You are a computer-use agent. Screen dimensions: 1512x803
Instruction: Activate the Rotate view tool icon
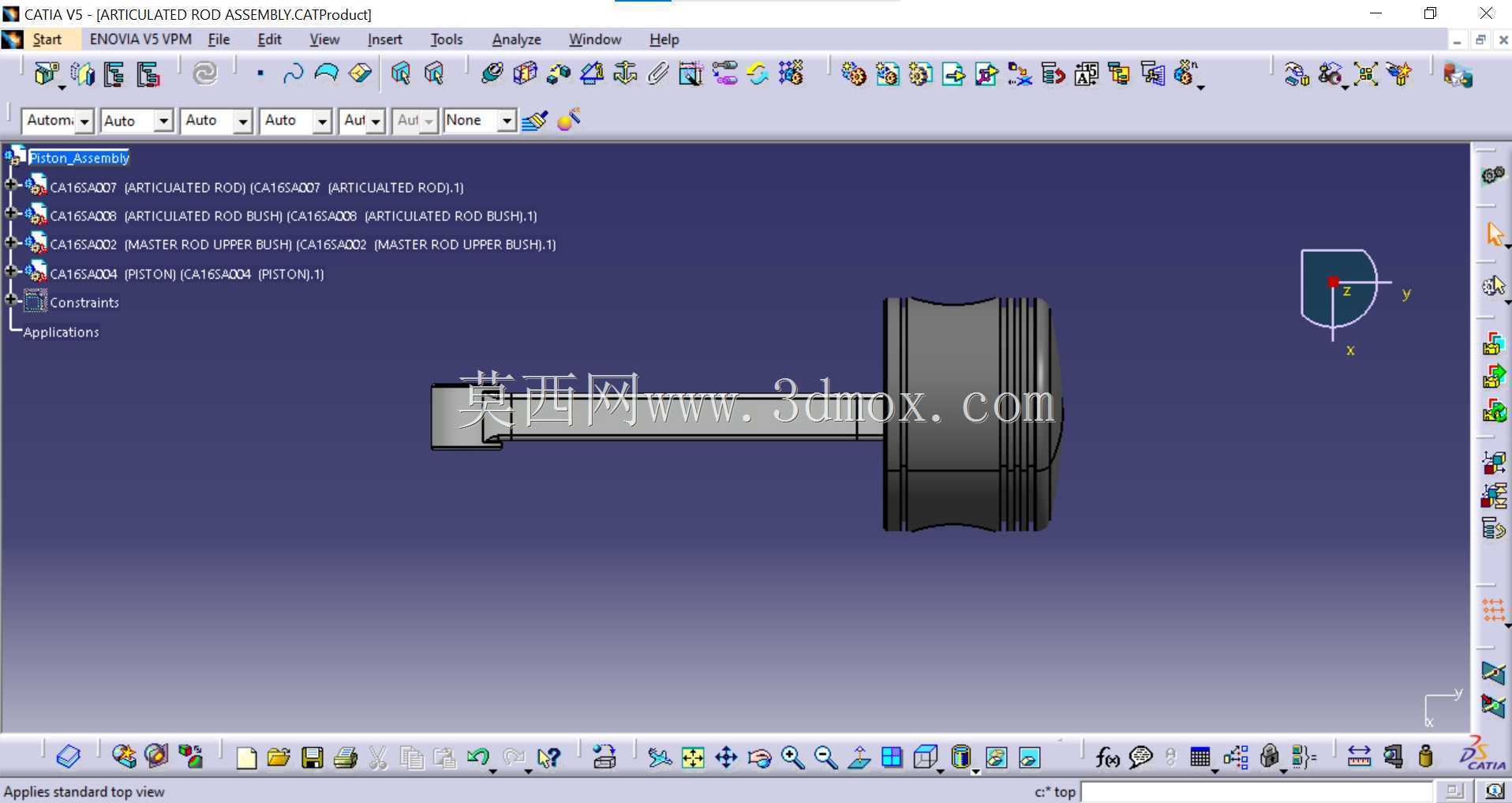click(759, 758)
